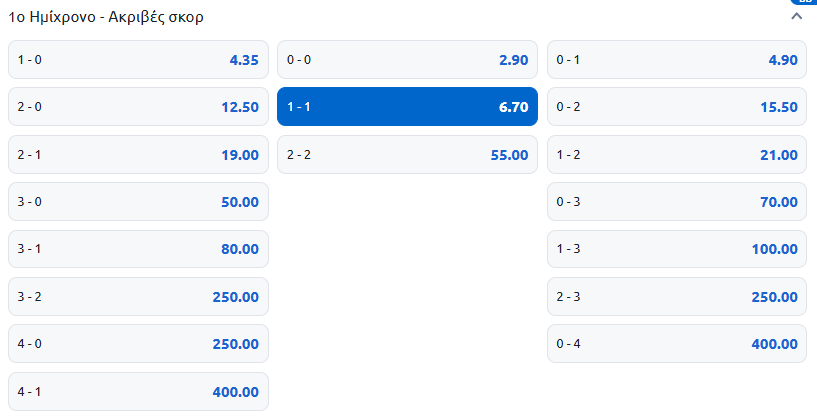Click the 2 - 1 odds 19.00
817x416 pixels.
[x=138, y=155]
